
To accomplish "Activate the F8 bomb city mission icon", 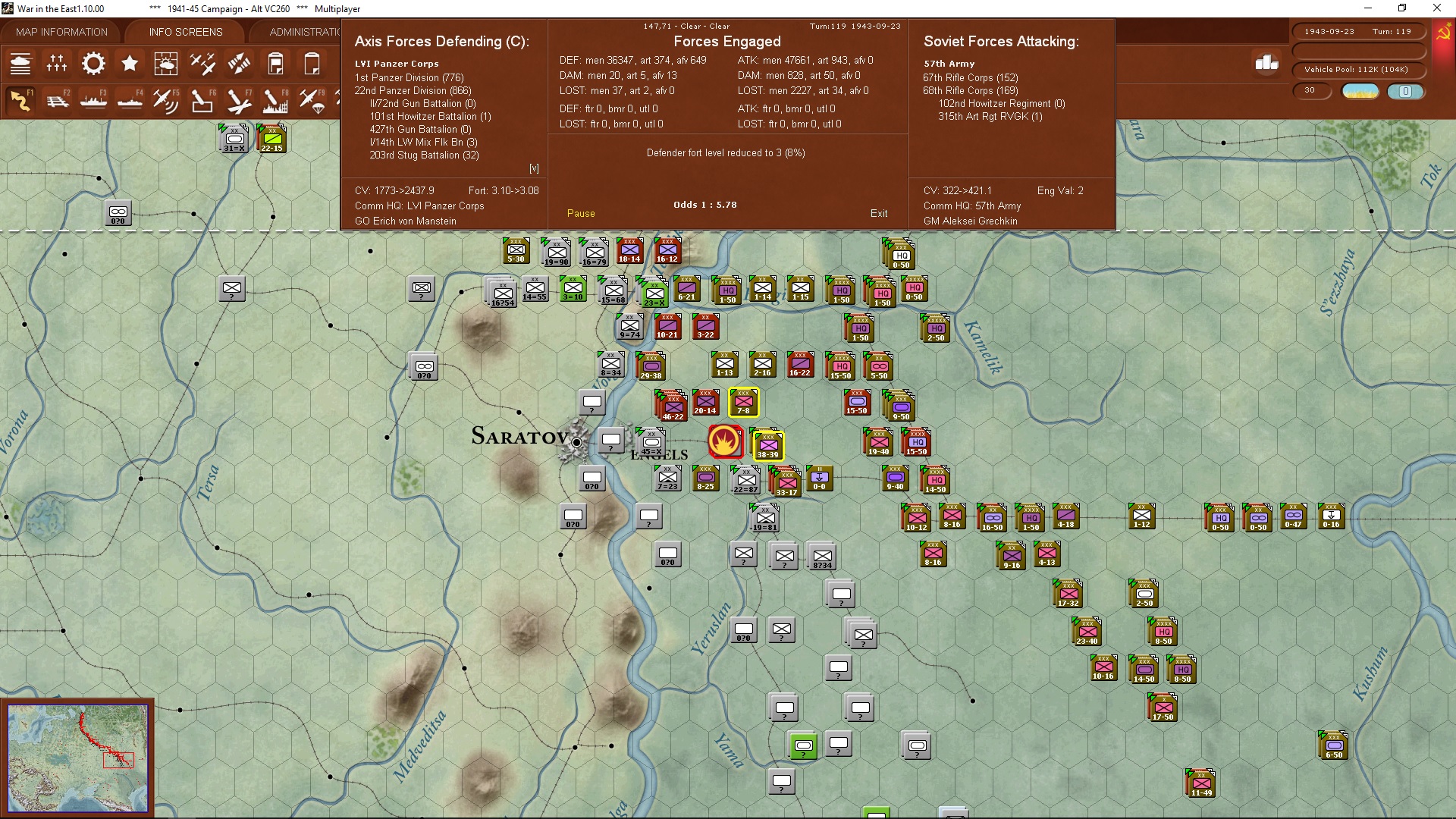I will click(275, 101).
